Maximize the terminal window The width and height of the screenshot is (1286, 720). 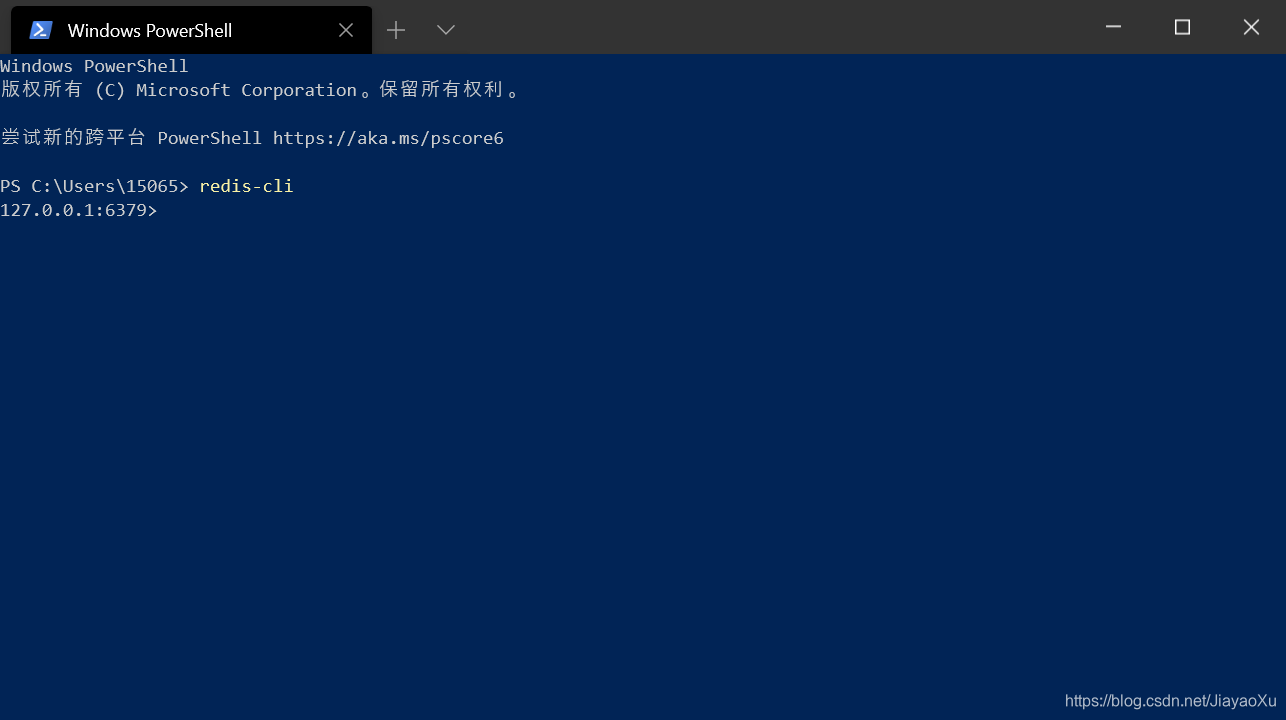(x=1182, y=27)
